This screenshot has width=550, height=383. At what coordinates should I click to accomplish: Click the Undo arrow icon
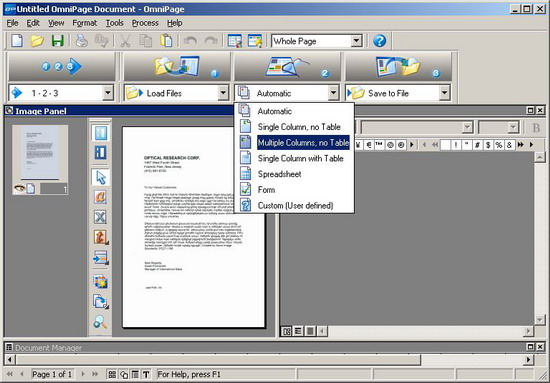coord(190,41)
